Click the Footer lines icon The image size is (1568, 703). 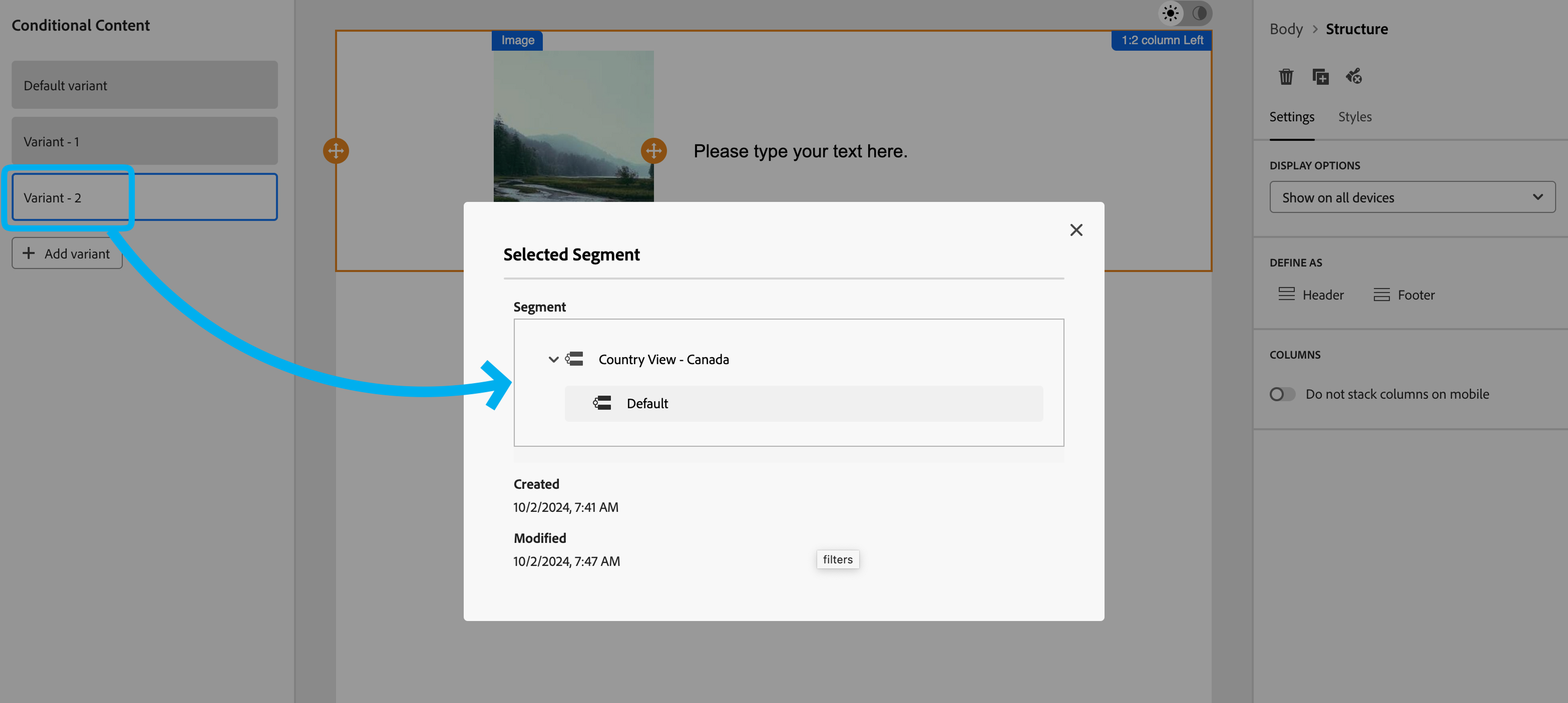pyautogui.click(x=1382, y=295)
